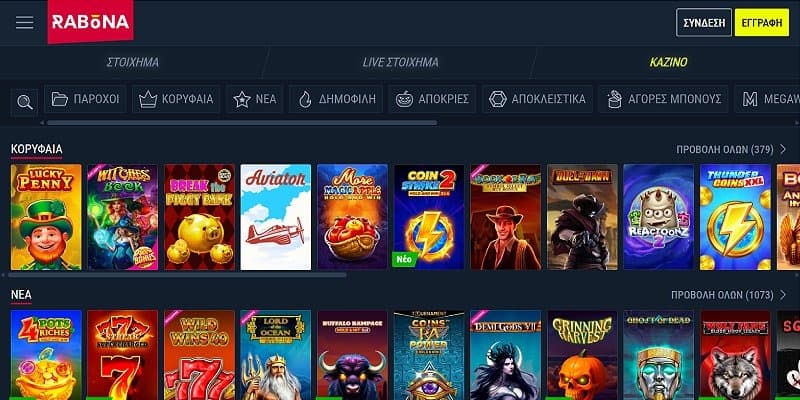This screenshot has width=800, height=400.
Task: Expand ΠΡΟΒΟΛΗ ΟΛΩΝ (1073) chevron
Action: [783, 295]
